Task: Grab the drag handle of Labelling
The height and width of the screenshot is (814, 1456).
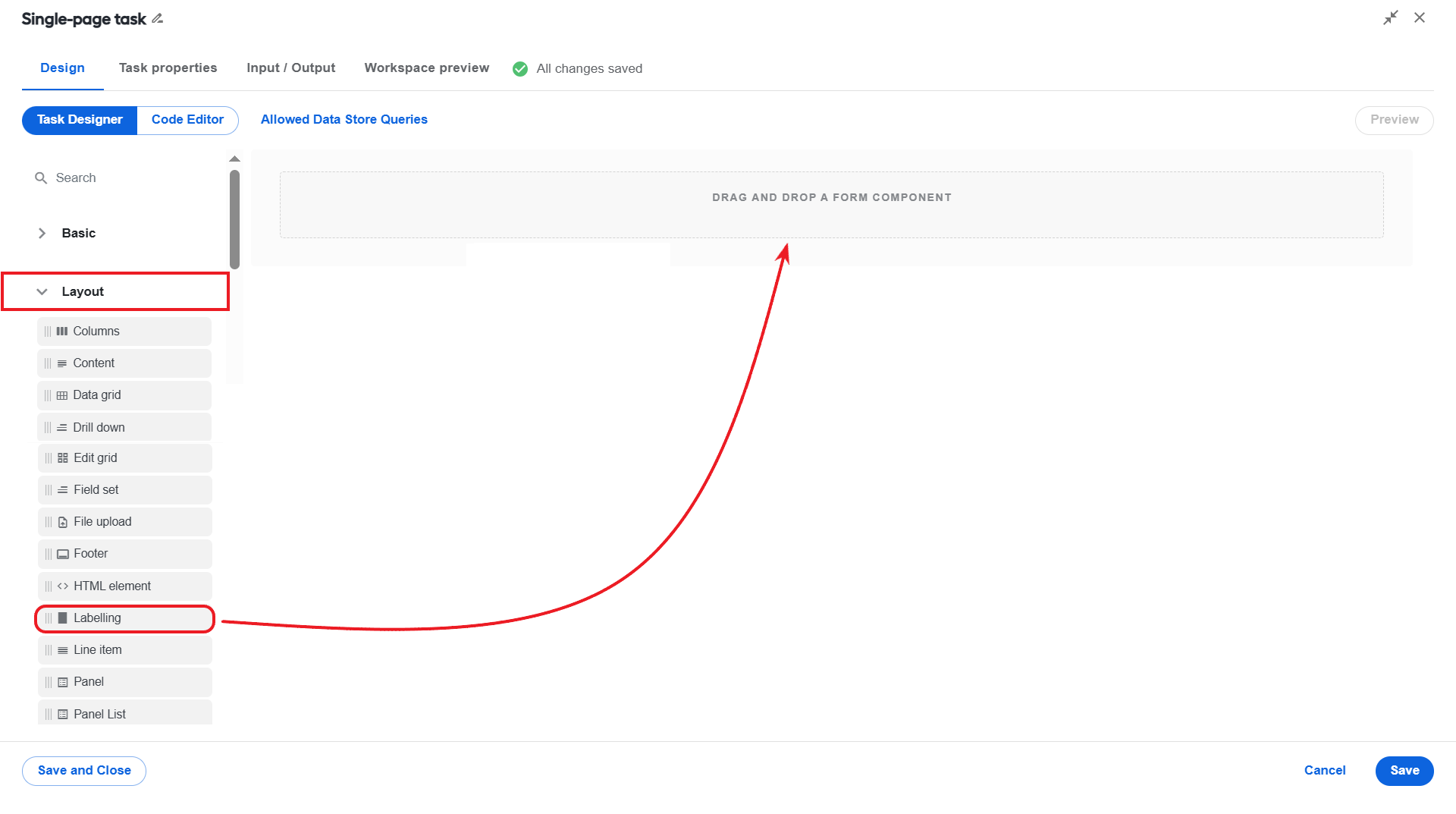Action: pos(49,618)
